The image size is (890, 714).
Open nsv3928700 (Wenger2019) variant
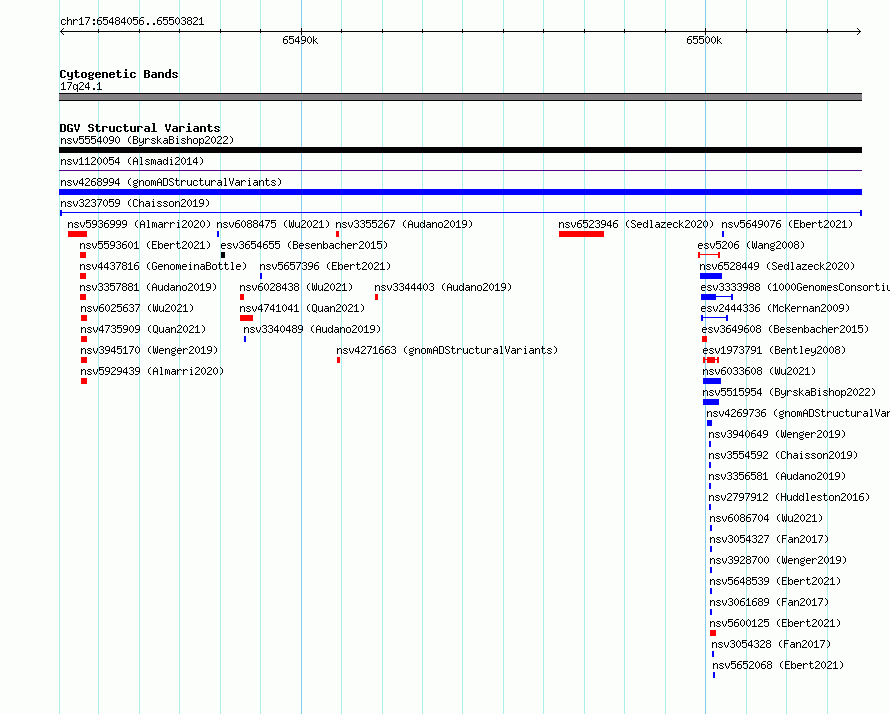(x=778, y=560)
